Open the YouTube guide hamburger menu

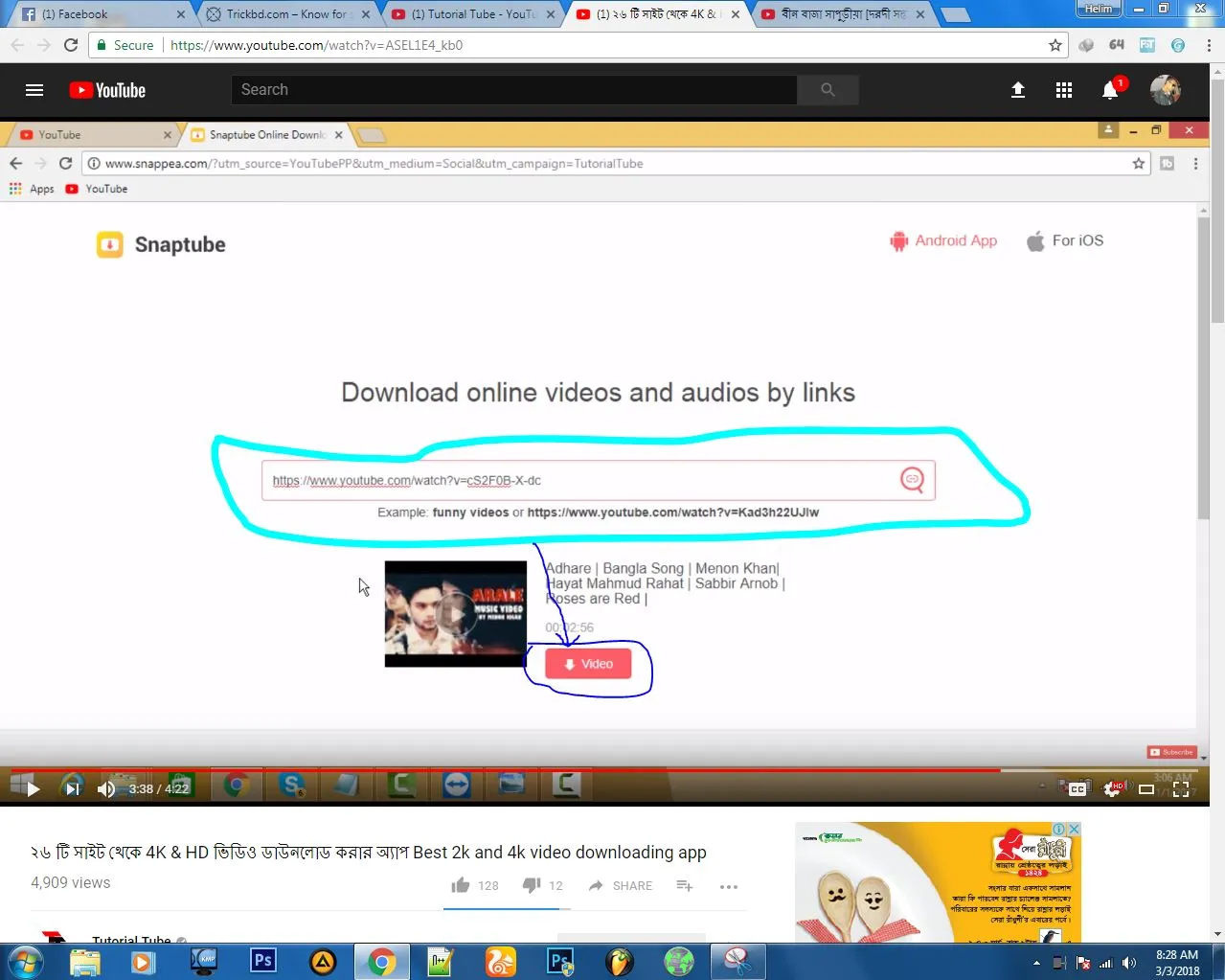[34, 90]
